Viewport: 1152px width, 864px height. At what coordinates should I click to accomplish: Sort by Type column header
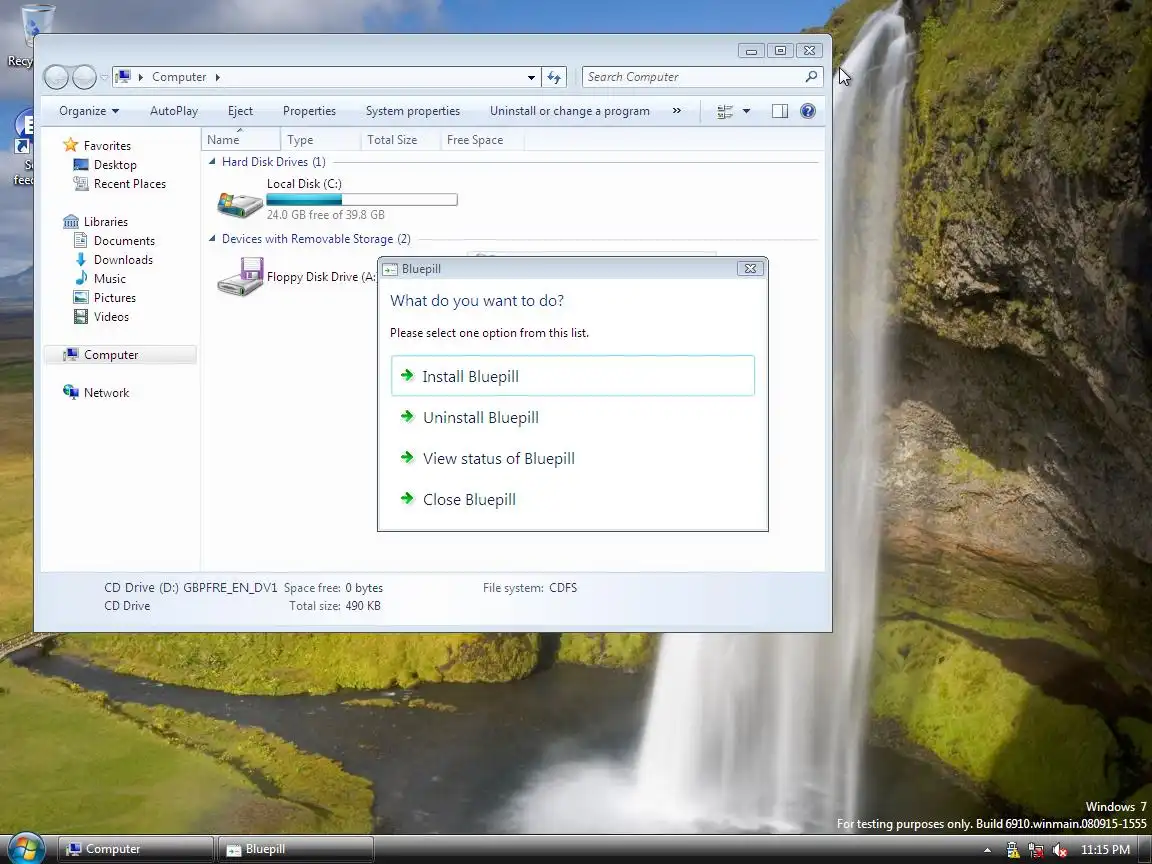tap(320, 140)
